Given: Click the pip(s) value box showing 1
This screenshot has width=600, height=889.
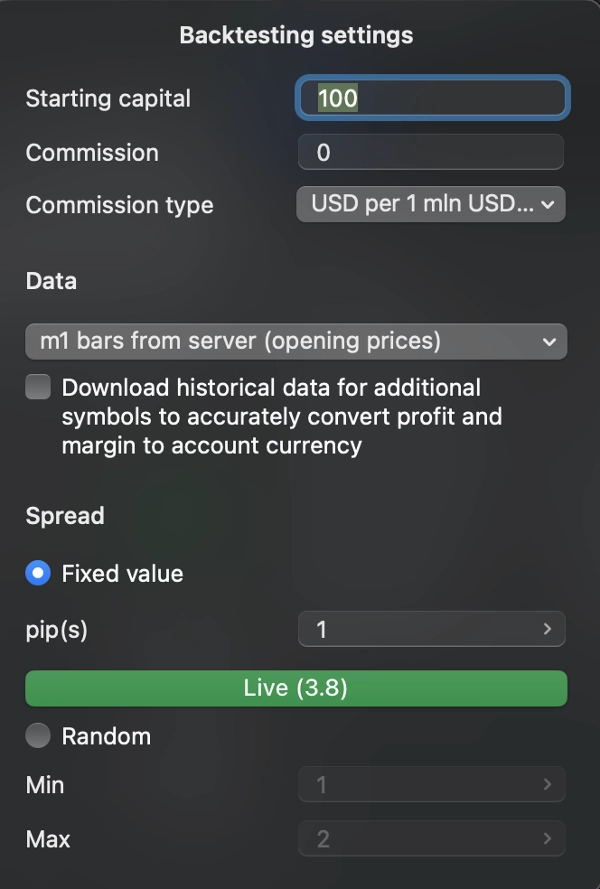Looking at the screenshot, I should (x=420, y=629).
